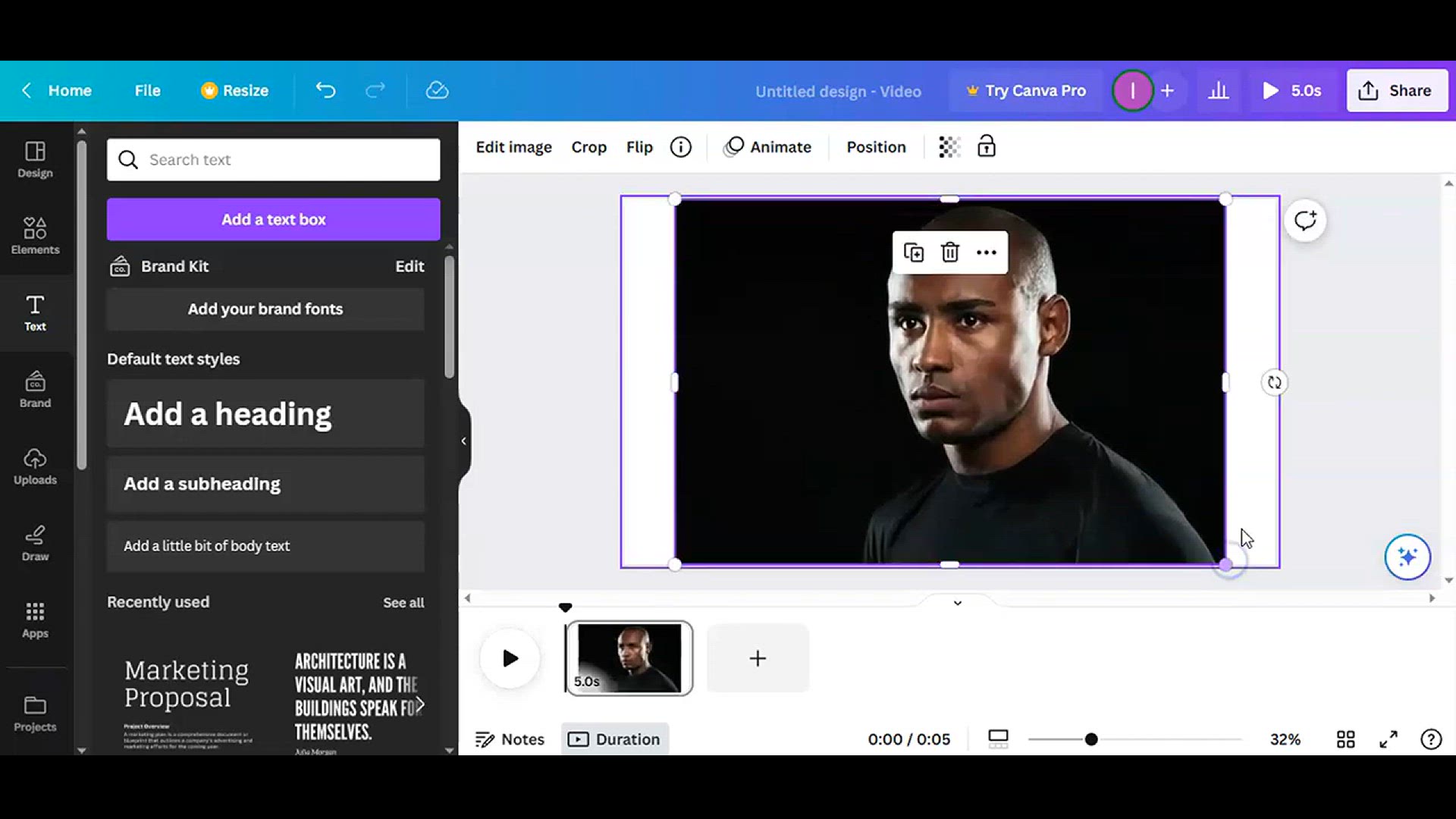Click See all recently used
1456x819 pixels.
coord(403,603)
